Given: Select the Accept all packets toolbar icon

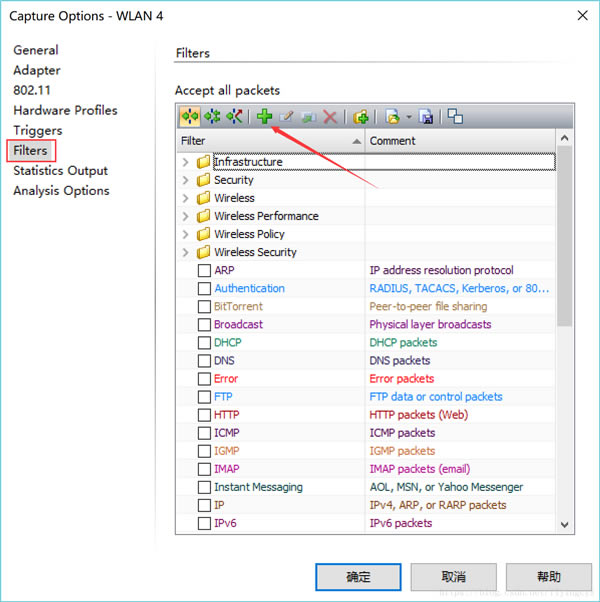Looking at the screenshot, I should coord(189,117).
